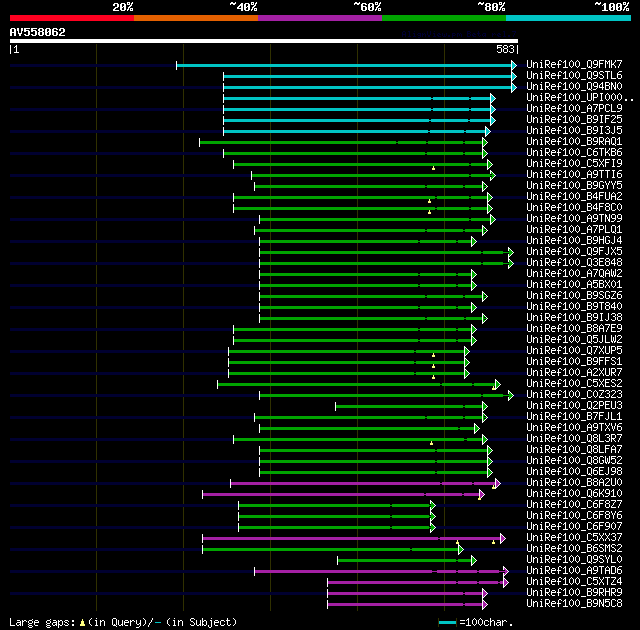Select the AV558062 query name
640x630 pixels.
pyautogui.click(x=38, y=32)
